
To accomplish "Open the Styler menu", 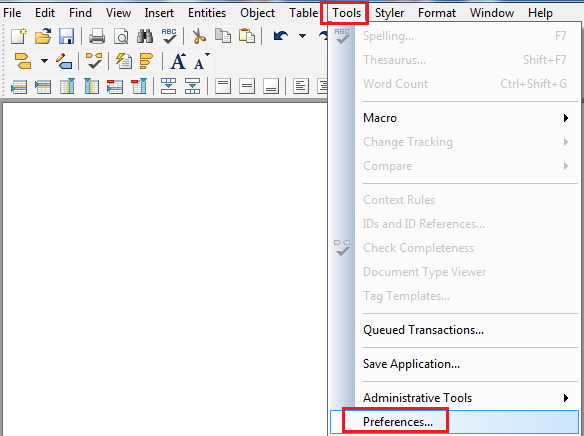I will (389, 13).
